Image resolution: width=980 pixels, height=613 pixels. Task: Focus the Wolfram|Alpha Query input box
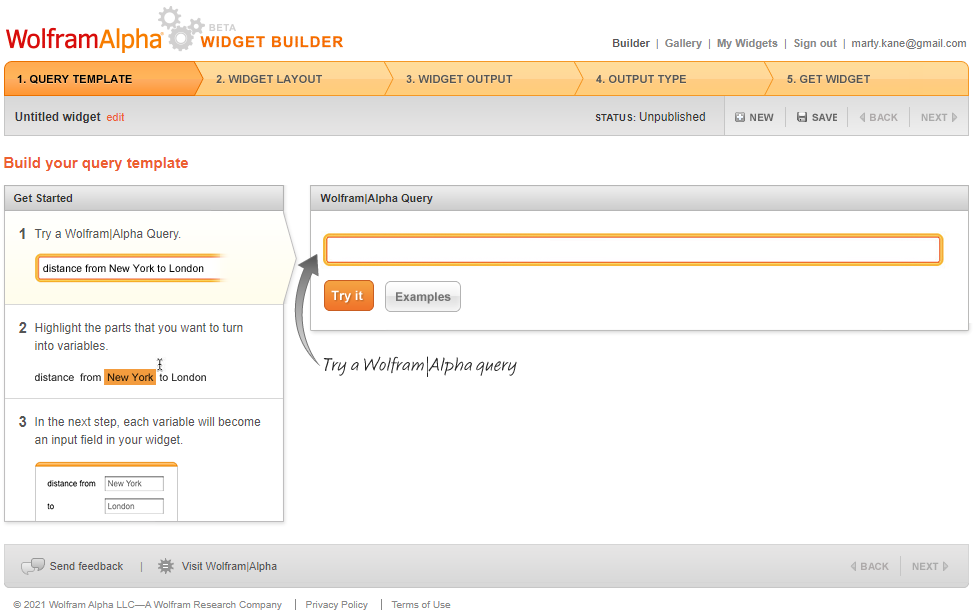pyautogui.click(x=632, y=250)
